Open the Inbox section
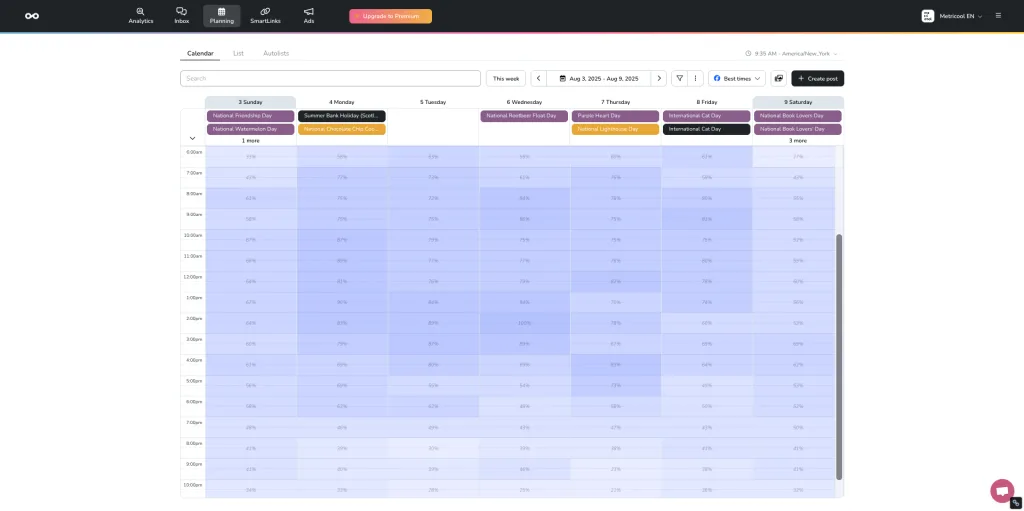This screenshot has width=1024, height=511. (181, 15)
